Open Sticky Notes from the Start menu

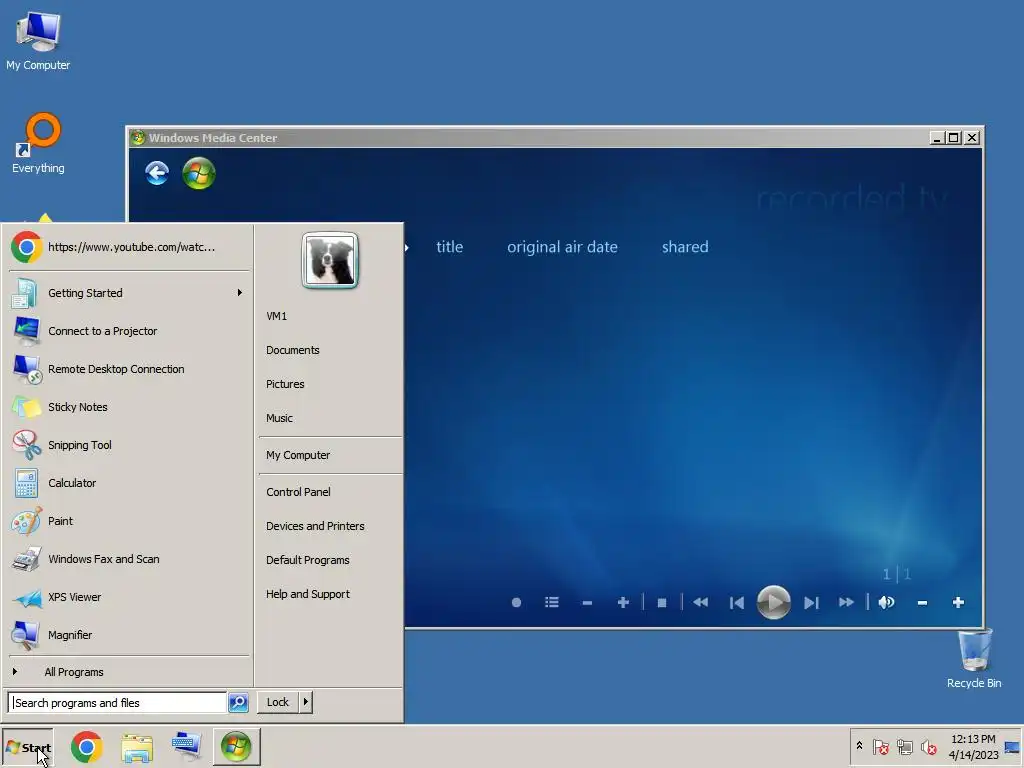click(x=129, y=407)
